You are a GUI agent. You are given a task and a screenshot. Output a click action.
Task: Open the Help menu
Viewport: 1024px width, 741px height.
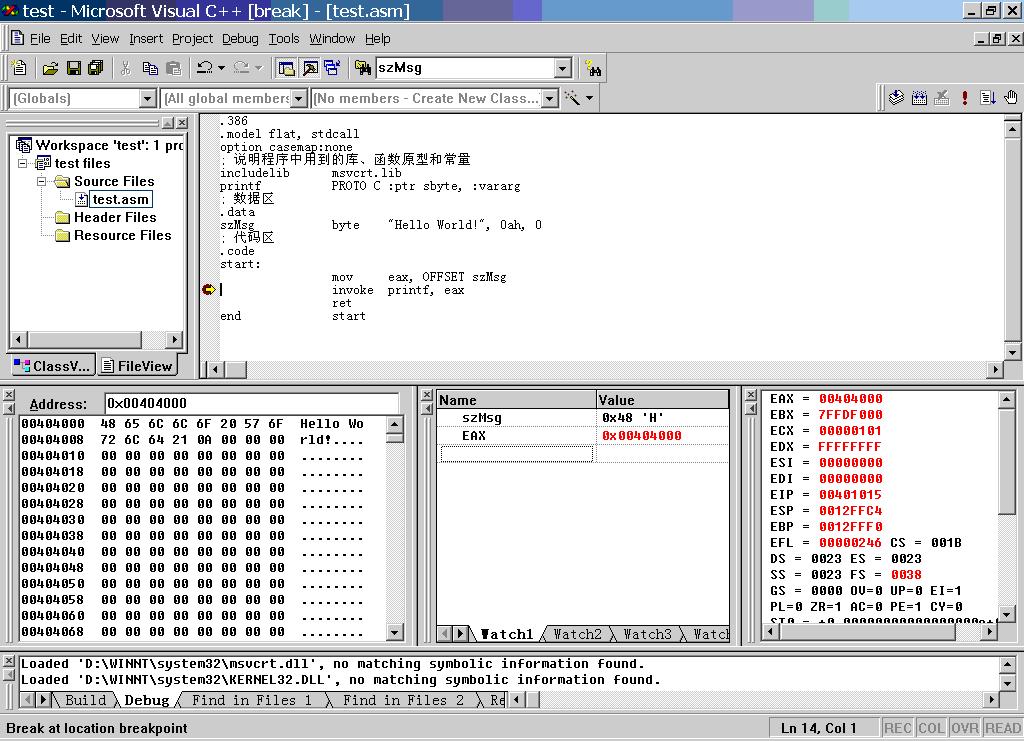tap(377, 39)
